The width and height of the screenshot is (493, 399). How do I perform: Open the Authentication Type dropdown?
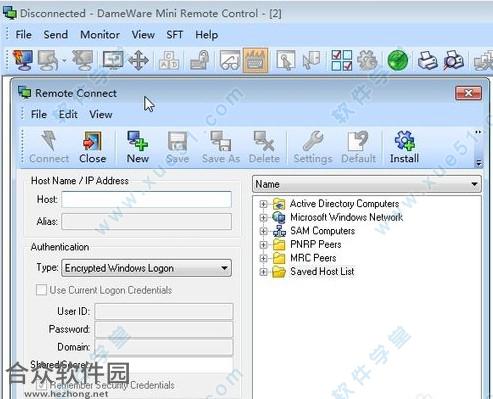[x=146, y=268]
